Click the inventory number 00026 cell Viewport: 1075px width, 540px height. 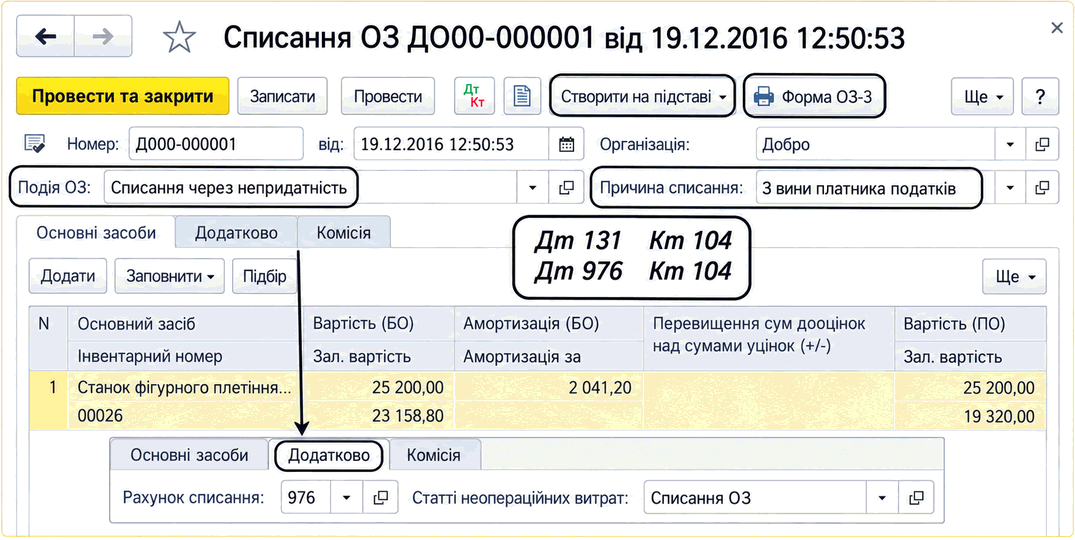coord(186,415)
